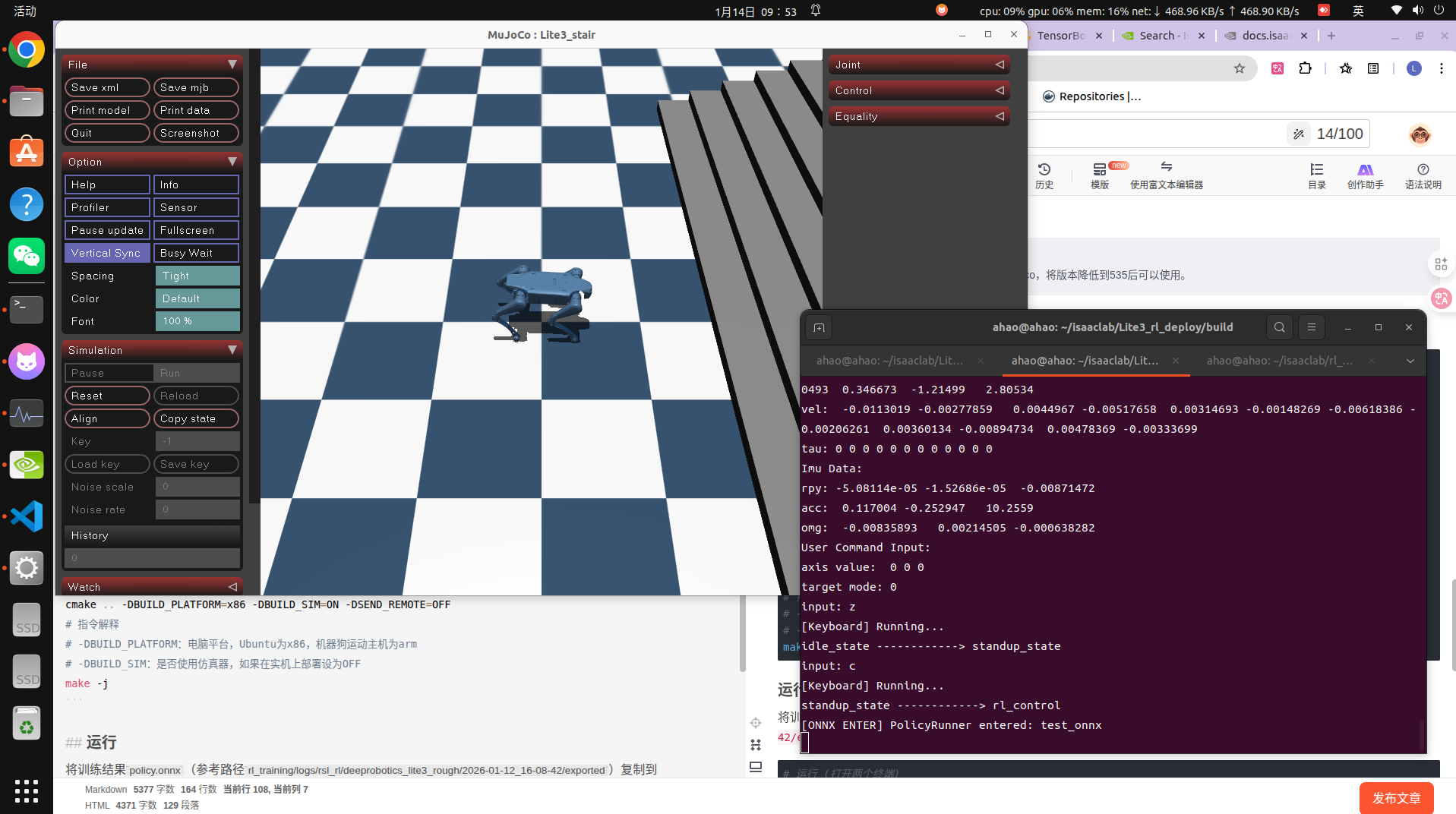
Task: Open NVIDIA settings dock icon
Action: [x=27, y=465]
